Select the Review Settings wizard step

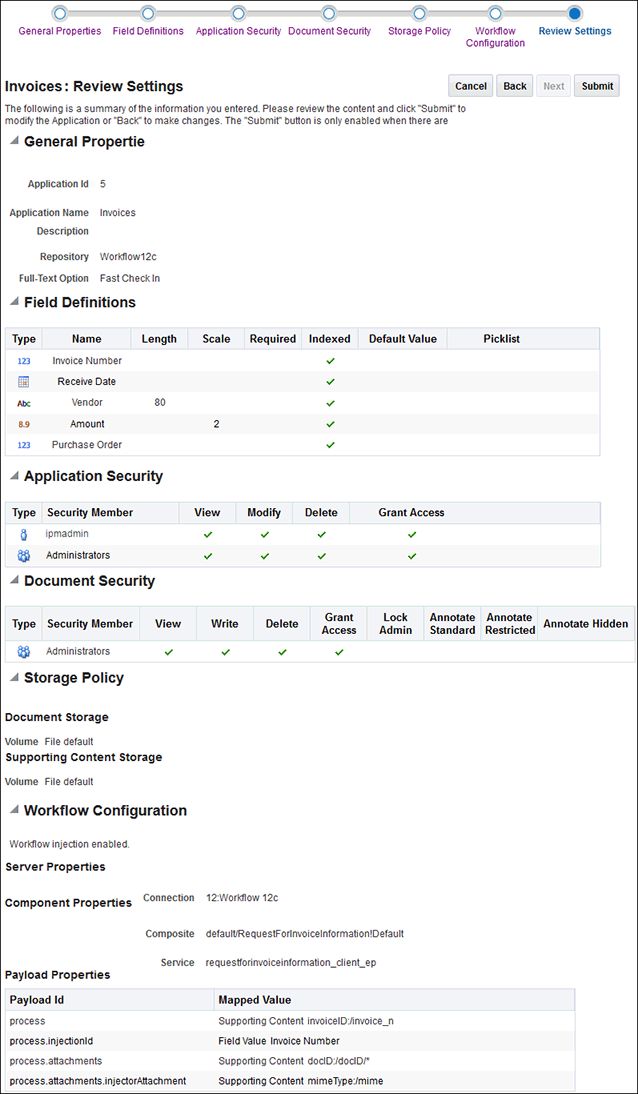coord(574,13)
